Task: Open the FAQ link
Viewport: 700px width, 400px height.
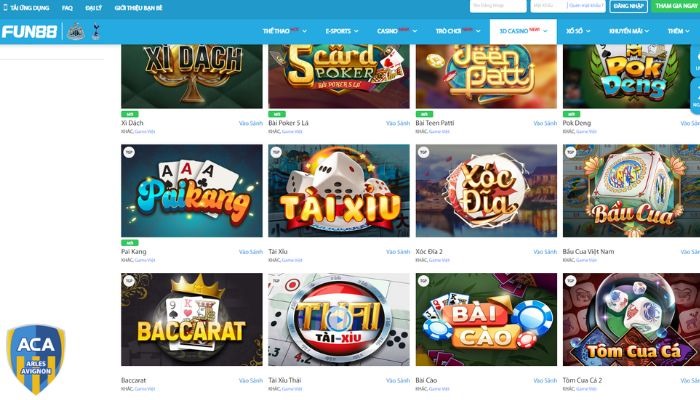Action: (67, 8)
